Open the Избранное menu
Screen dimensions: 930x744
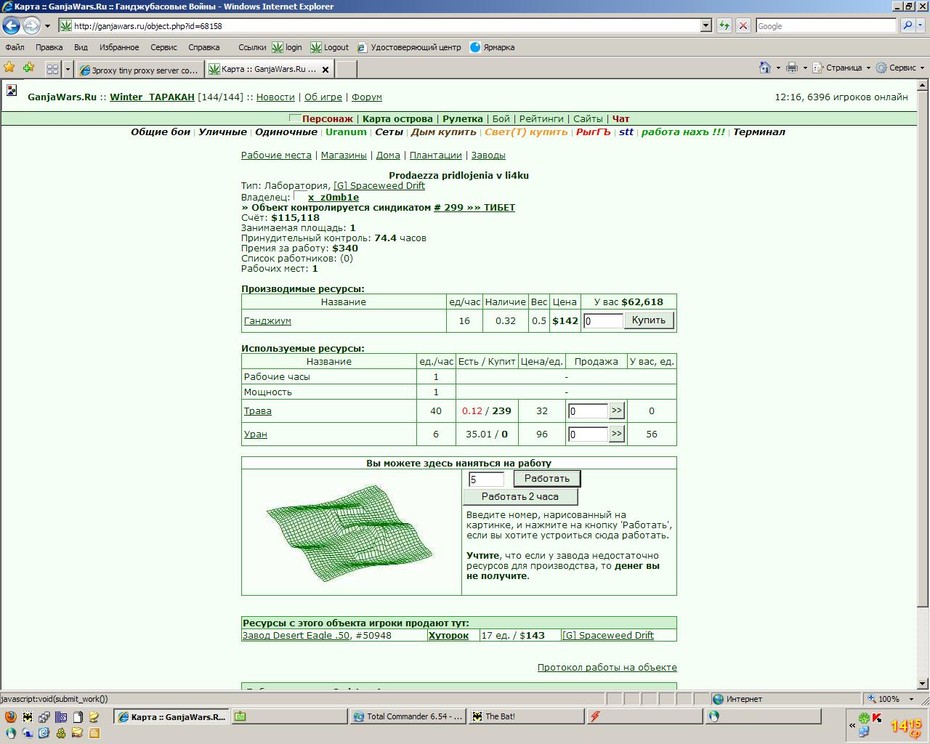click(x=119, y=47)
